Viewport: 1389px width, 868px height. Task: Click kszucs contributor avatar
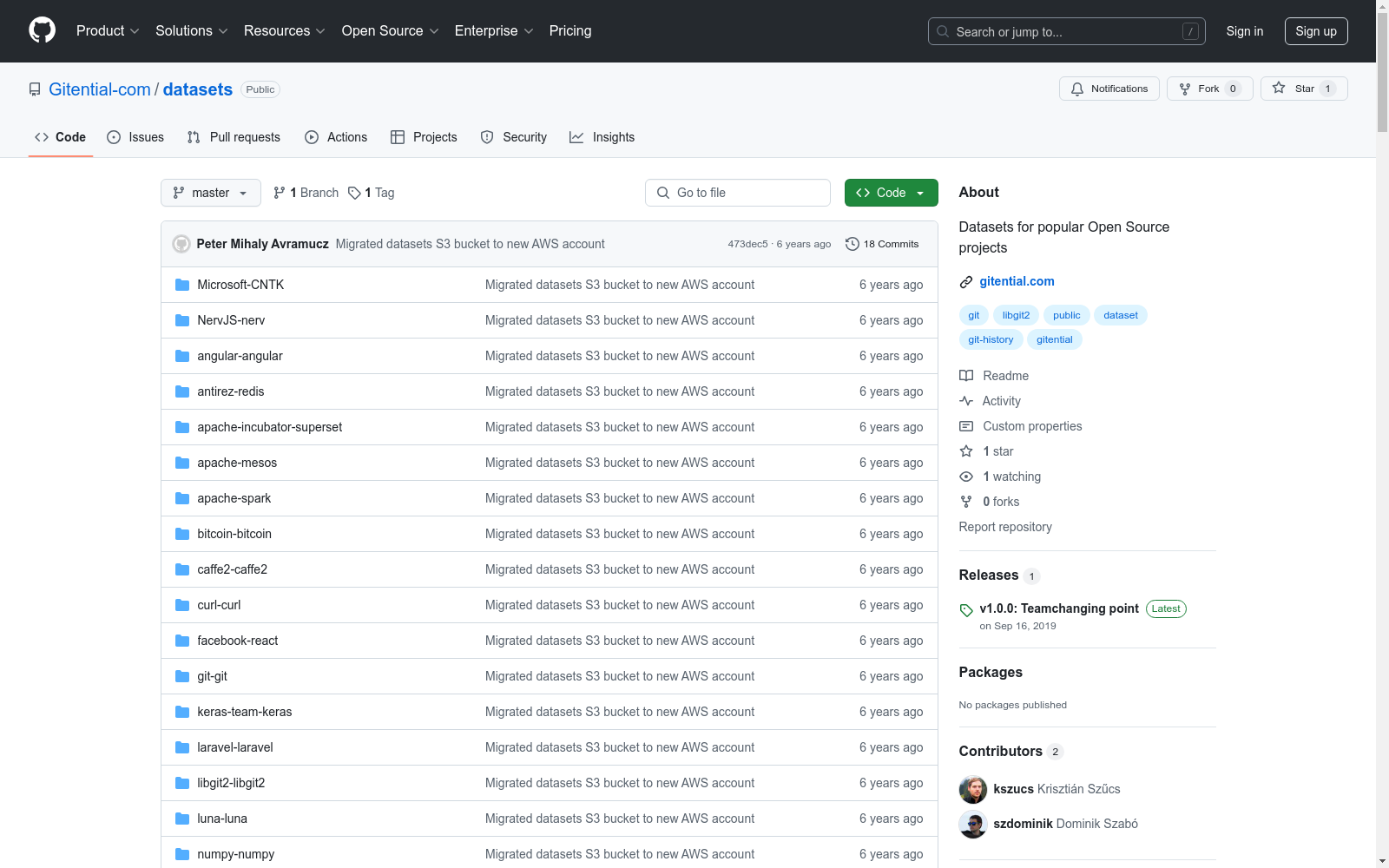973,790
